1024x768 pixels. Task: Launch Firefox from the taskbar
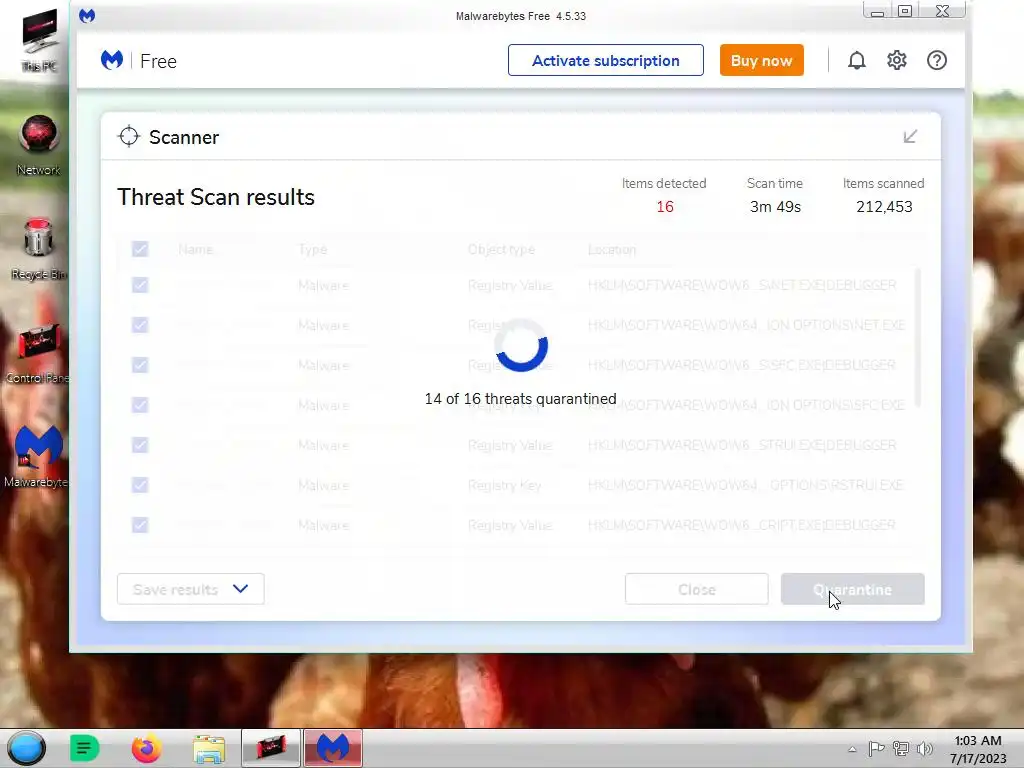click(146, 748)
